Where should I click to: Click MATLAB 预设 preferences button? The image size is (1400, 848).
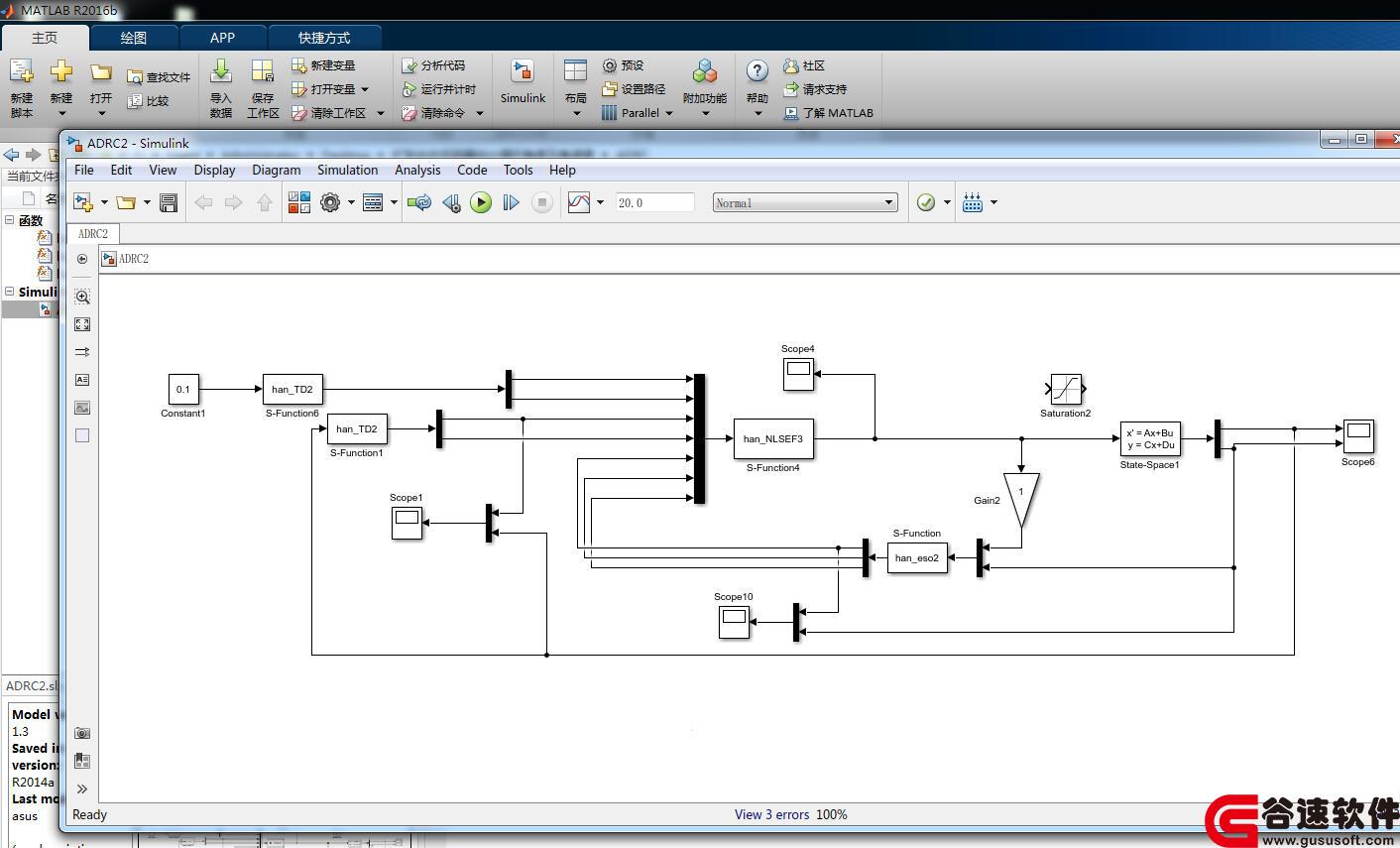pos(624,65)
